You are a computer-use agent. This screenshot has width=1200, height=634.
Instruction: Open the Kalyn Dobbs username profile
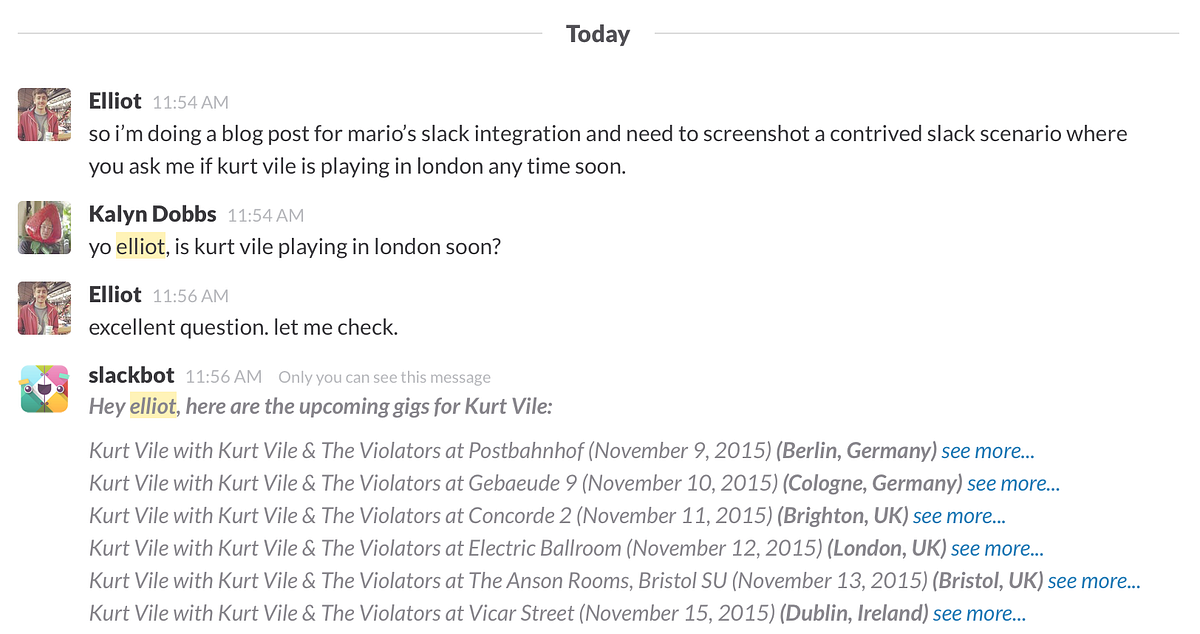152,214
